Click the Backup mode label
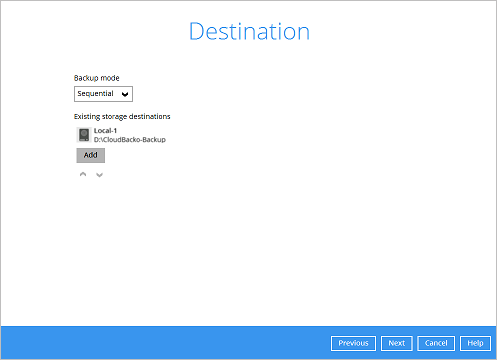497x360 pixels. (97, 78)
